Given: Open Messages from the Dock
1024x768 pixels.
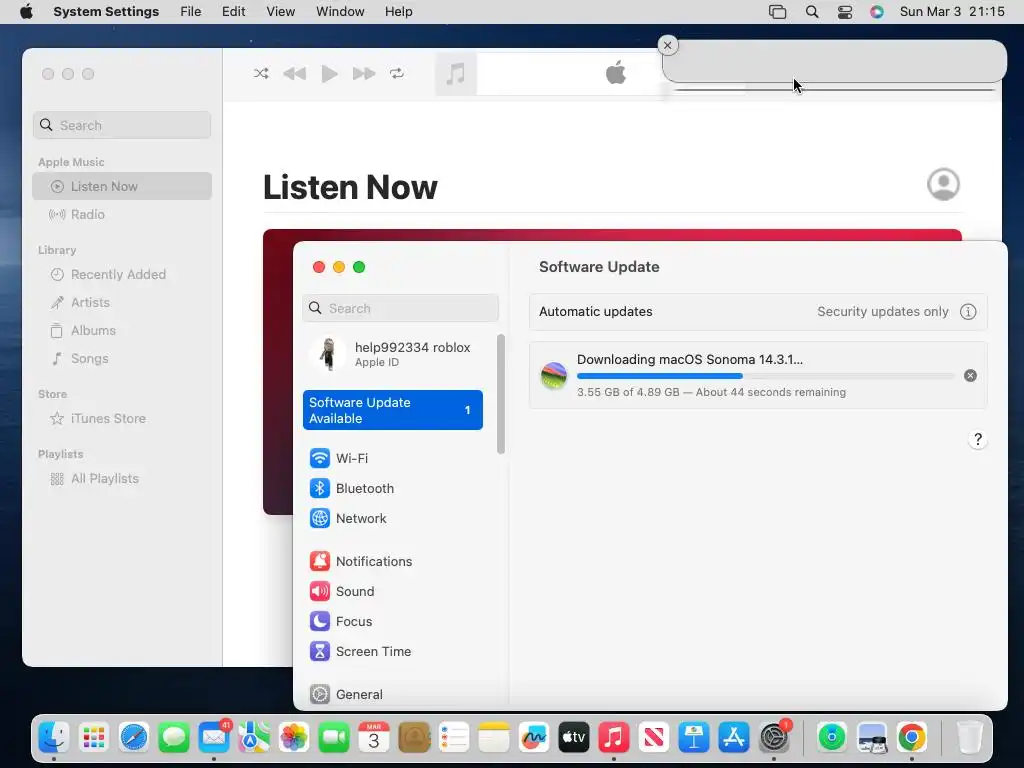Looking at the screenshot, I should tap(174, 737).
